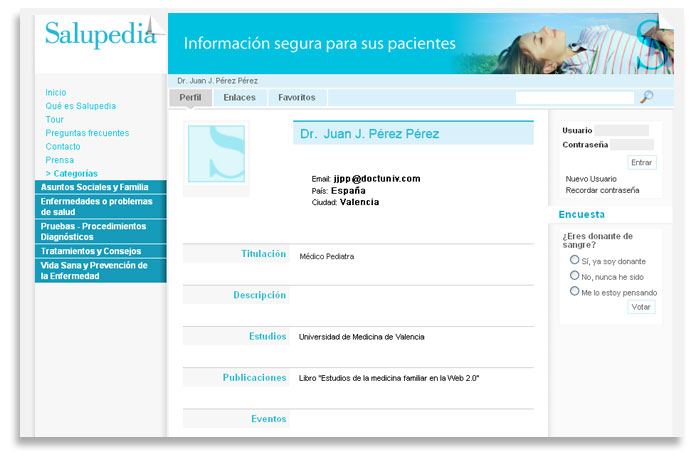
Task: Click 'Médico Pediatra' text
Action: (x=327, y=257)
